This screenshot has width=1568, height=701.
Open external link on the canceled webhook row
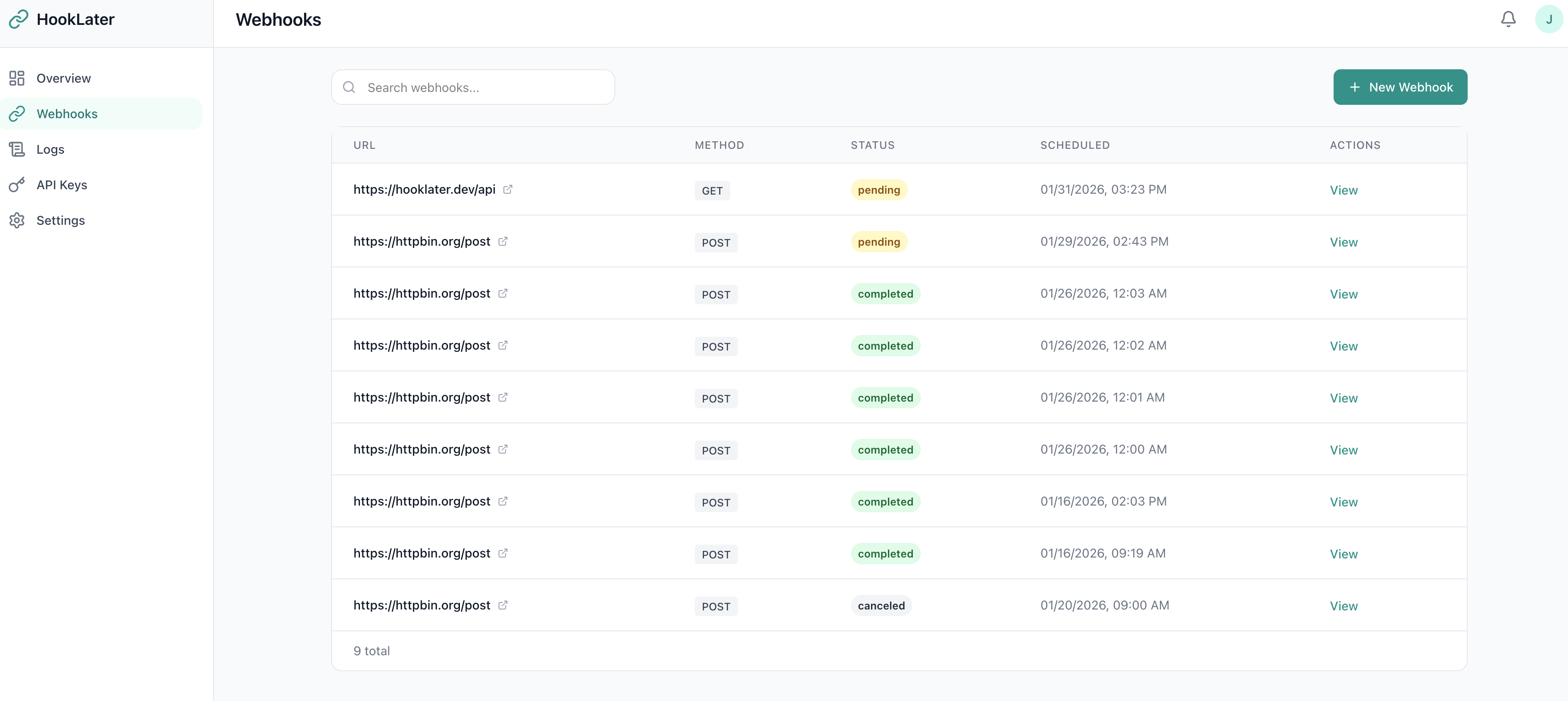503,605
